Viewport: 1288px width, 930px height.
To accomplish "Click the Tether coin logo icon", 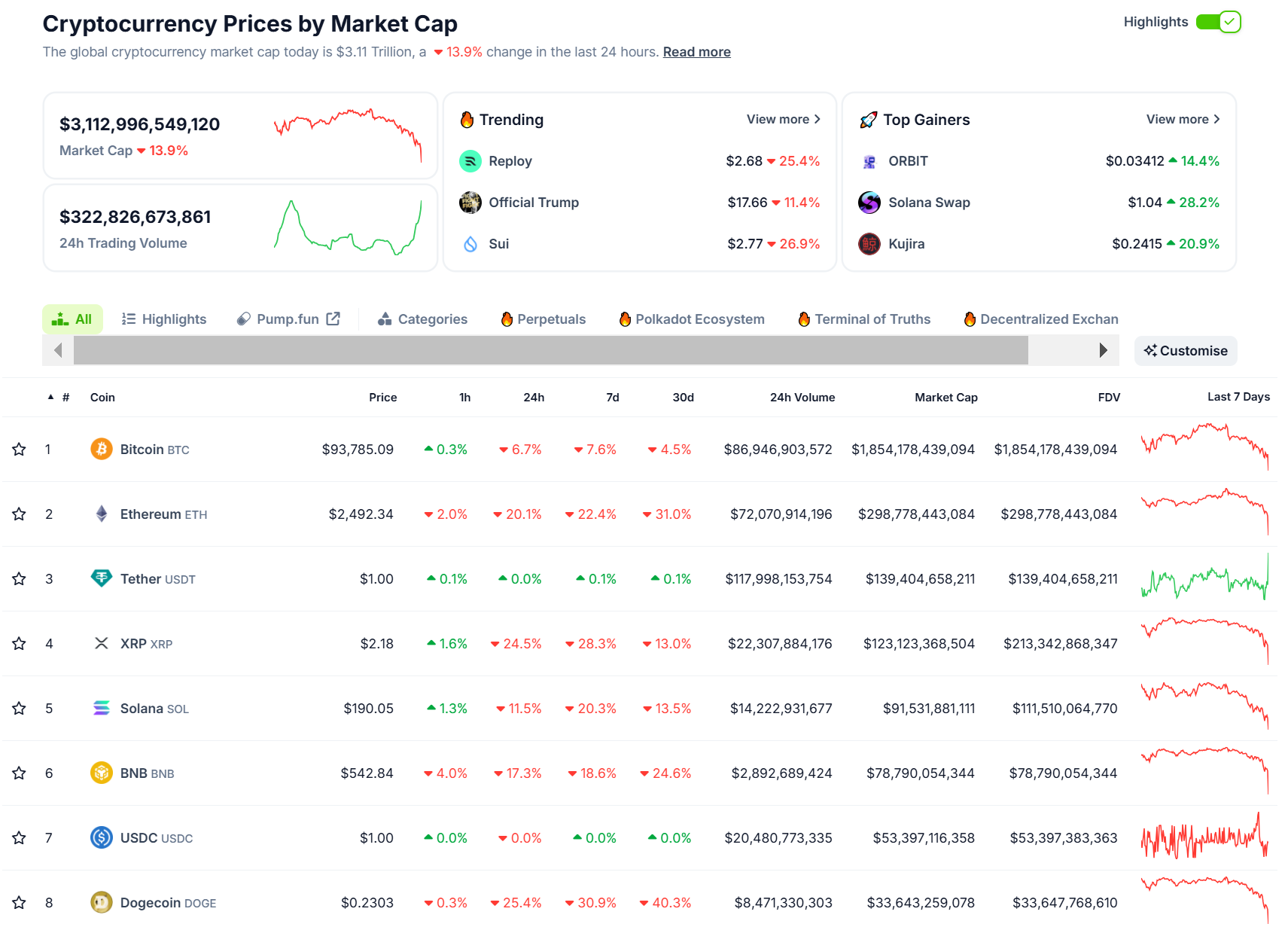I will click(102, 578).
